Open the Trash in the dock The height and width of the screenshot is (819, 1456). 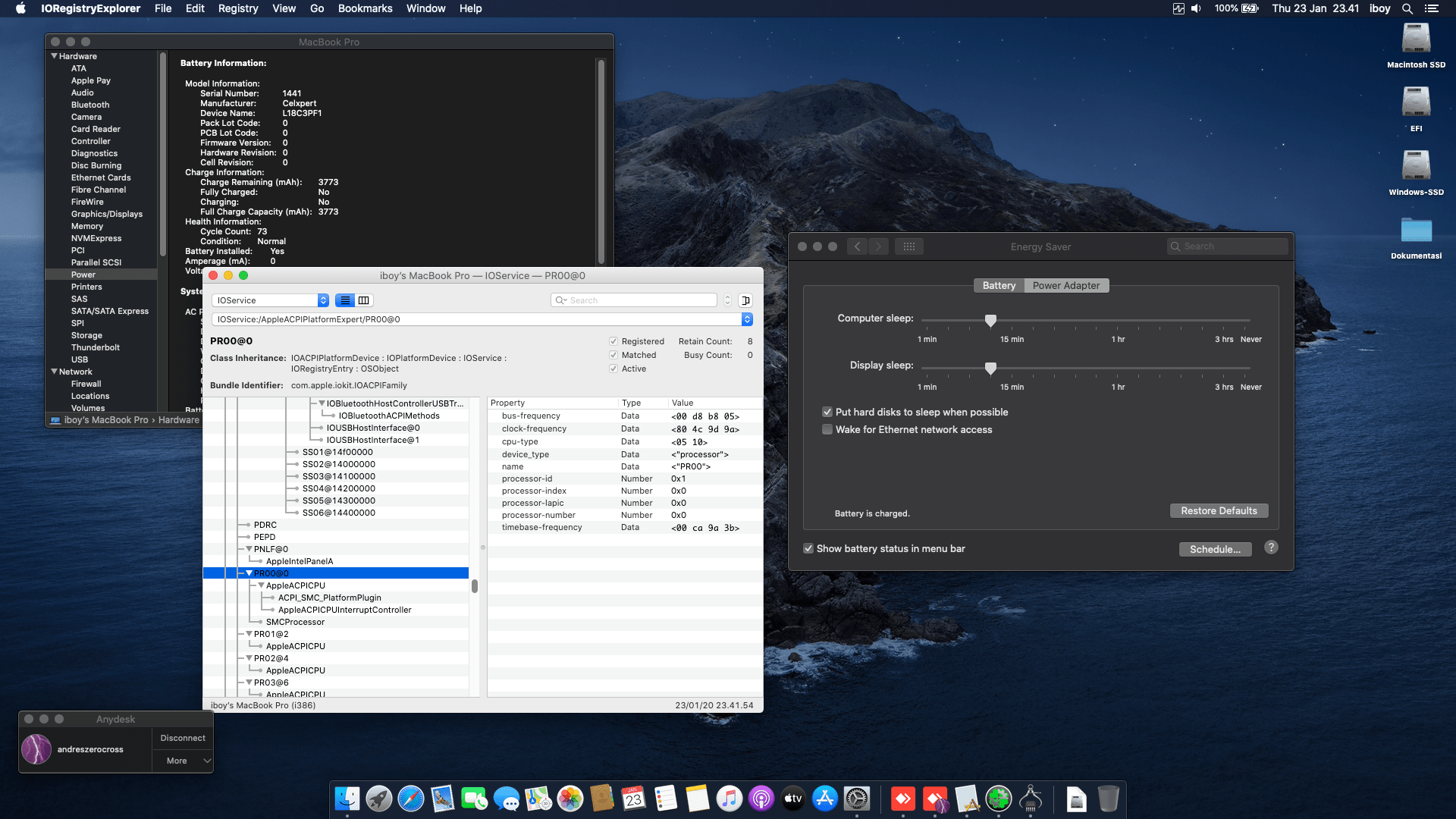[1108, 799]
